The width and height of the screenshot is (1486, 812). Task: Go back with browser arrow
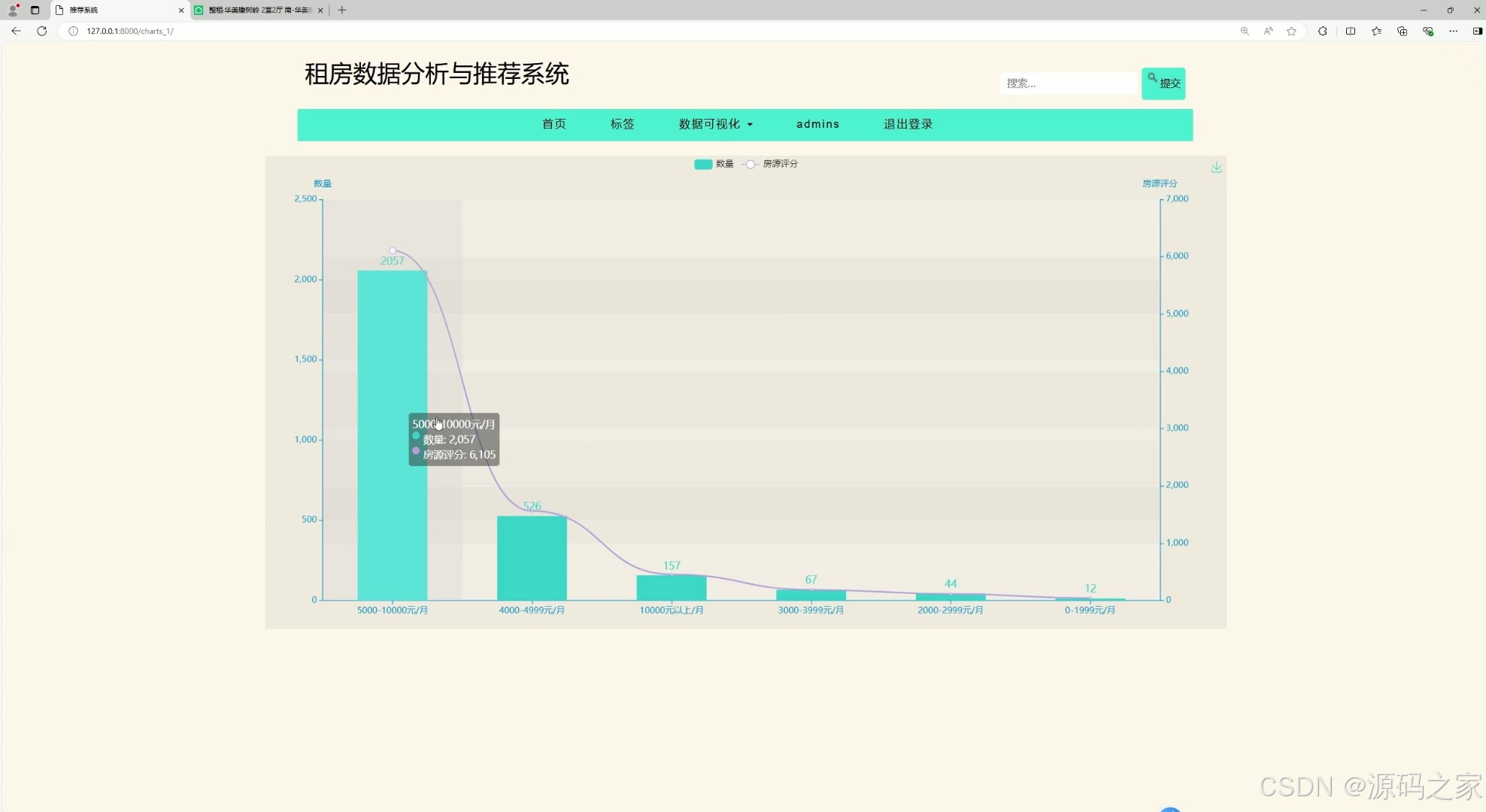(16, 31)
